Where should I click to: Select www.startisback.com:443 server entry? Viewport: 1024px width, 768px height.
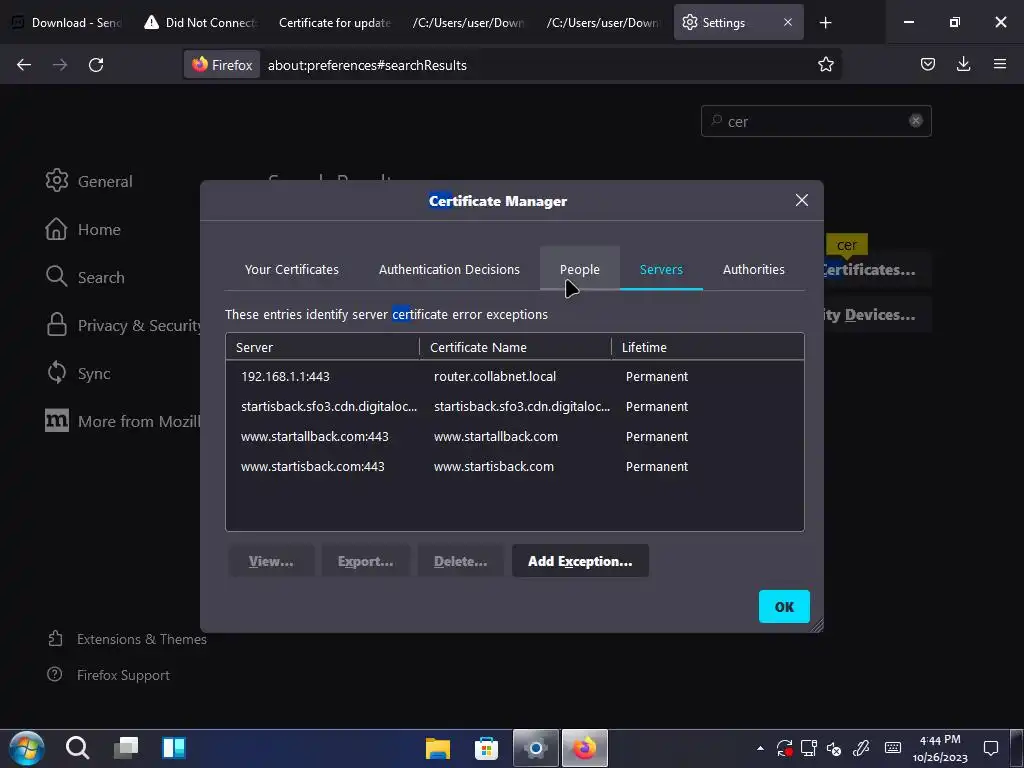coord(313,467)
